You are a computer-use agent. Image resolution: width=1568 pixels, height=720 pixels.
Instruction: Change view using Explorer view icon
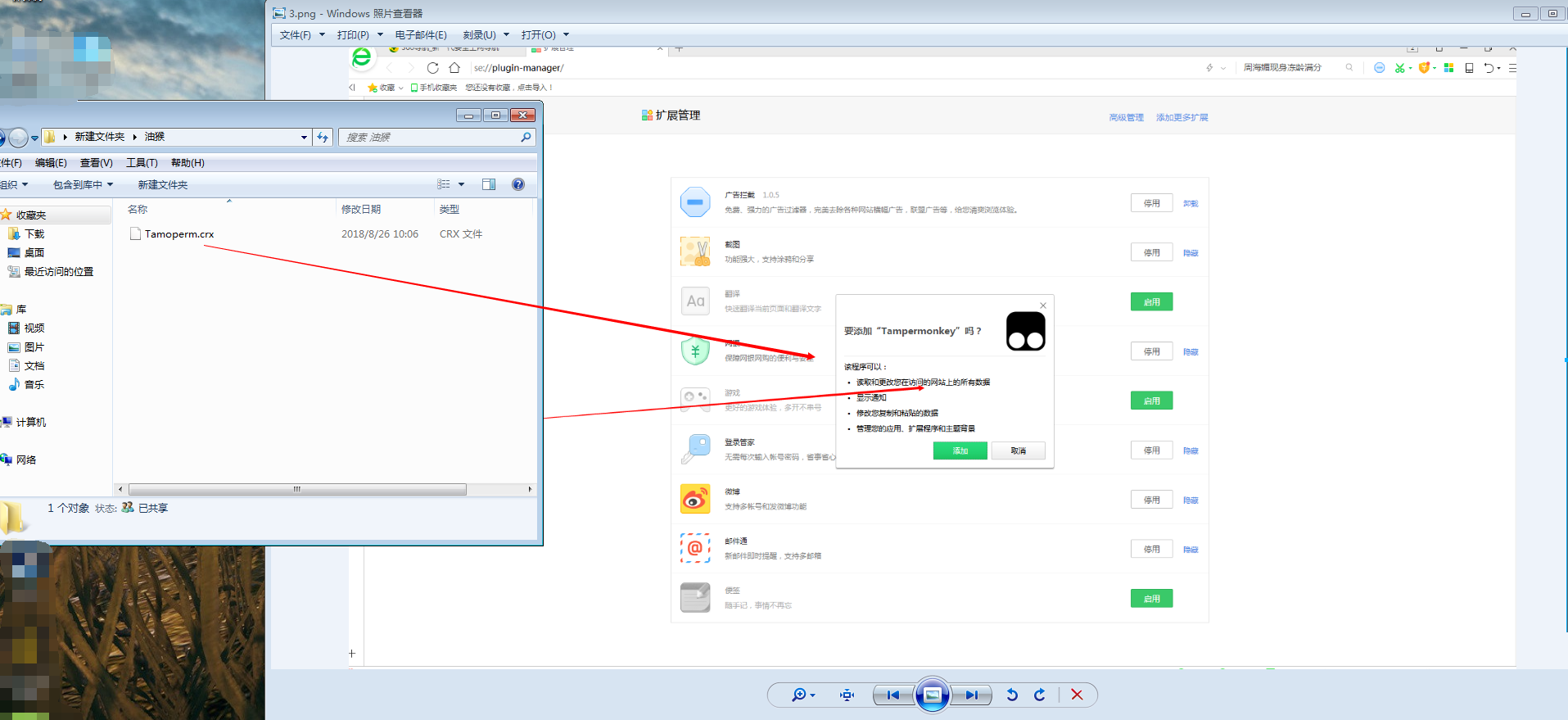pos(444,184)
